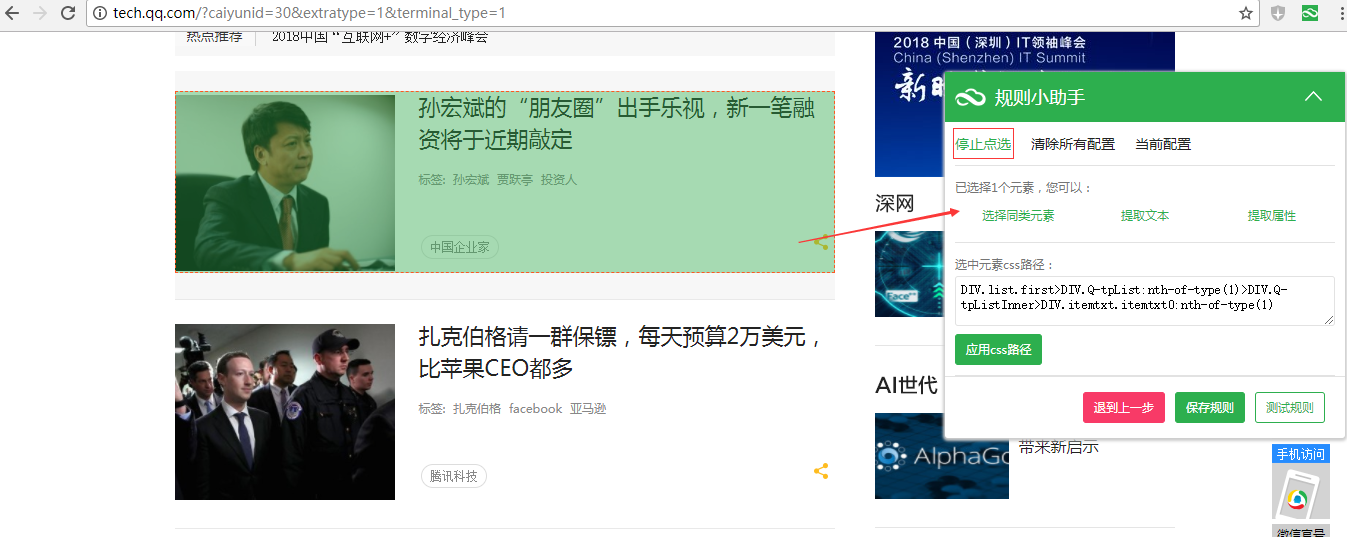This screenshot has height=537, width=1347.
Task: Select 清除所有配置
Action: 1073,144
